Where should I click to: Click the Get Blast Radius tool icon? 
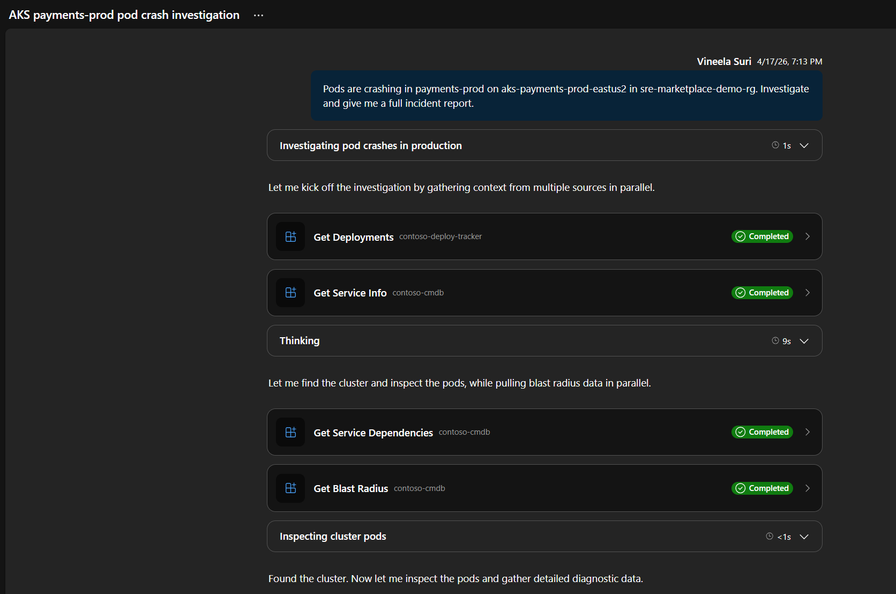(x=291, y=488)
